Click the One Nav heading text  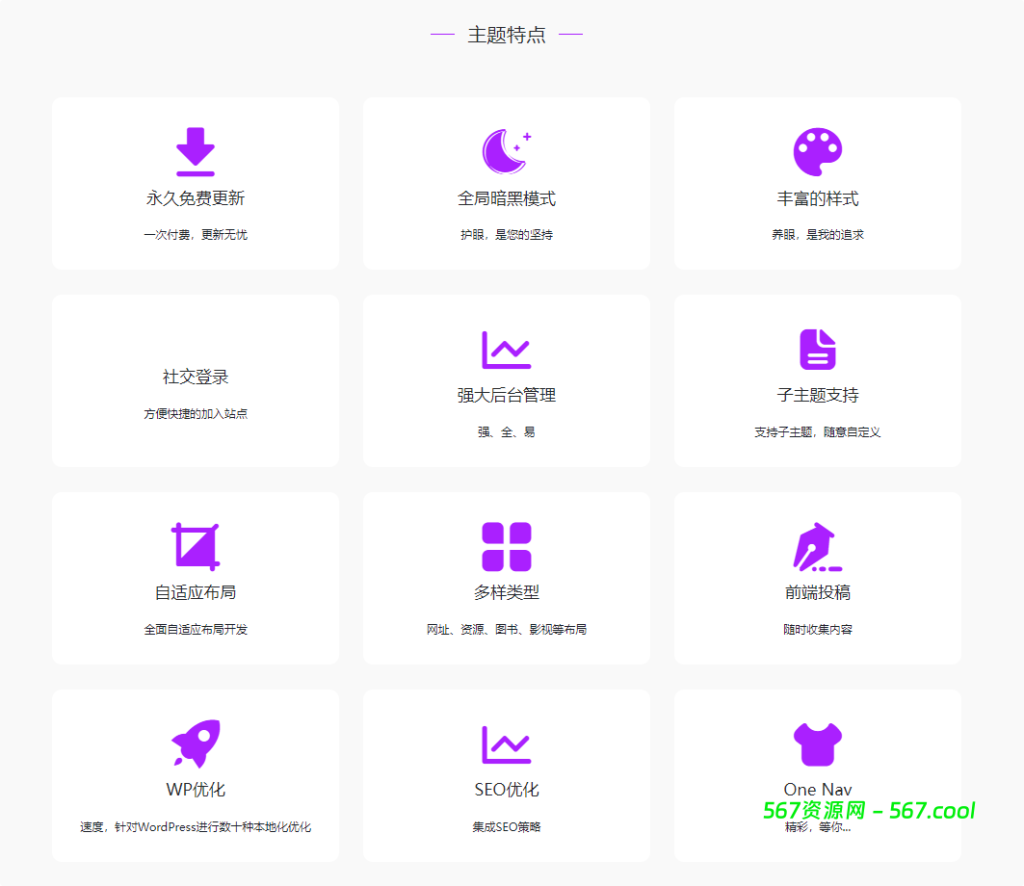[817, 790]
